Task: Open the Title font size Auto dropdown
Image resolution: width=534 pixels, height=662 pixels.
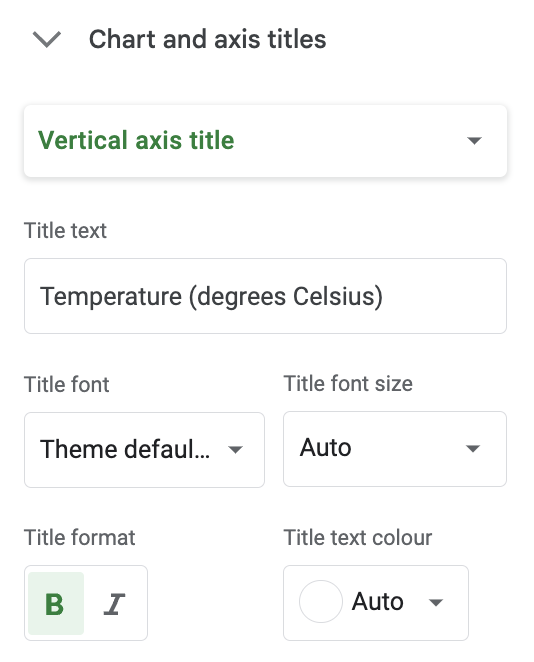Action: (x=395, y=449)
